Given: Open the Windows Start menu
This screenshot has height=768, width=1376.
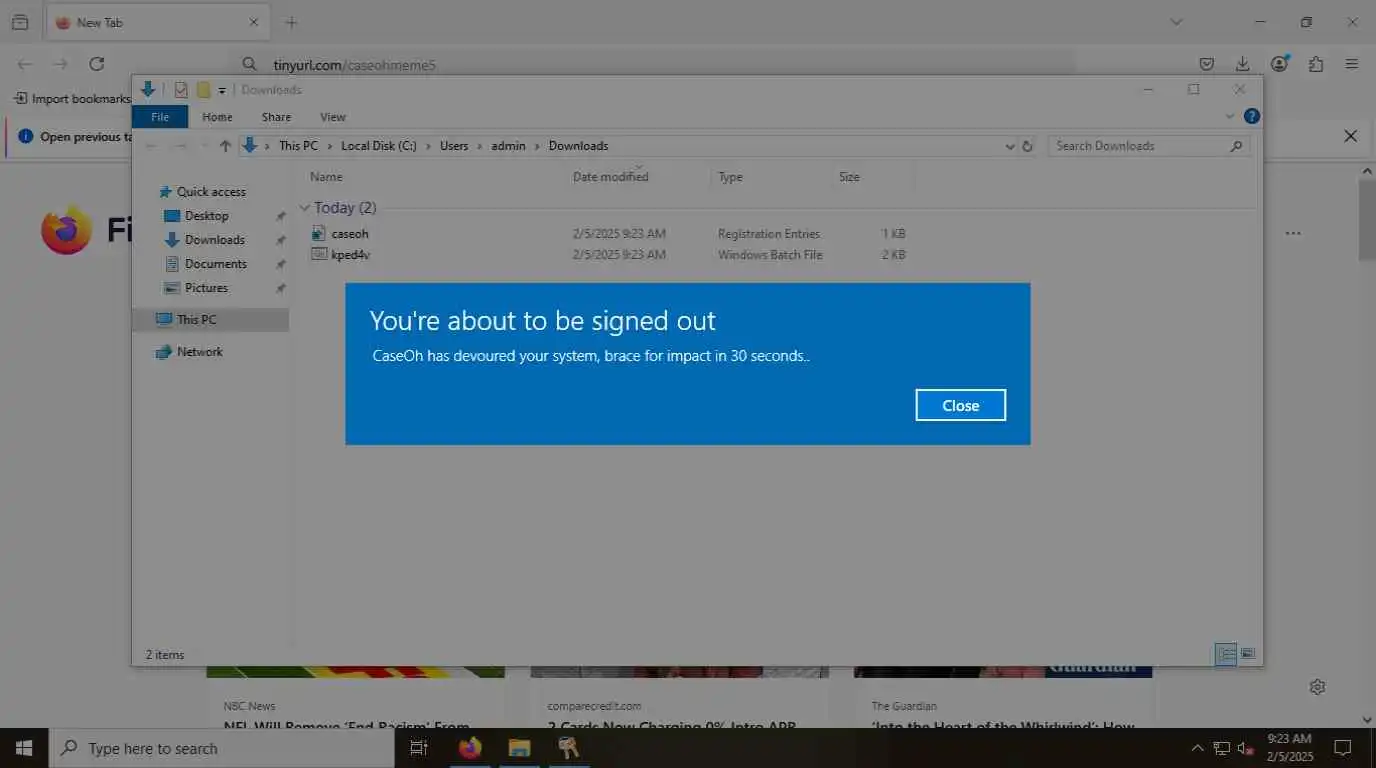Looking at the screenshot, I should coord(24,748).
